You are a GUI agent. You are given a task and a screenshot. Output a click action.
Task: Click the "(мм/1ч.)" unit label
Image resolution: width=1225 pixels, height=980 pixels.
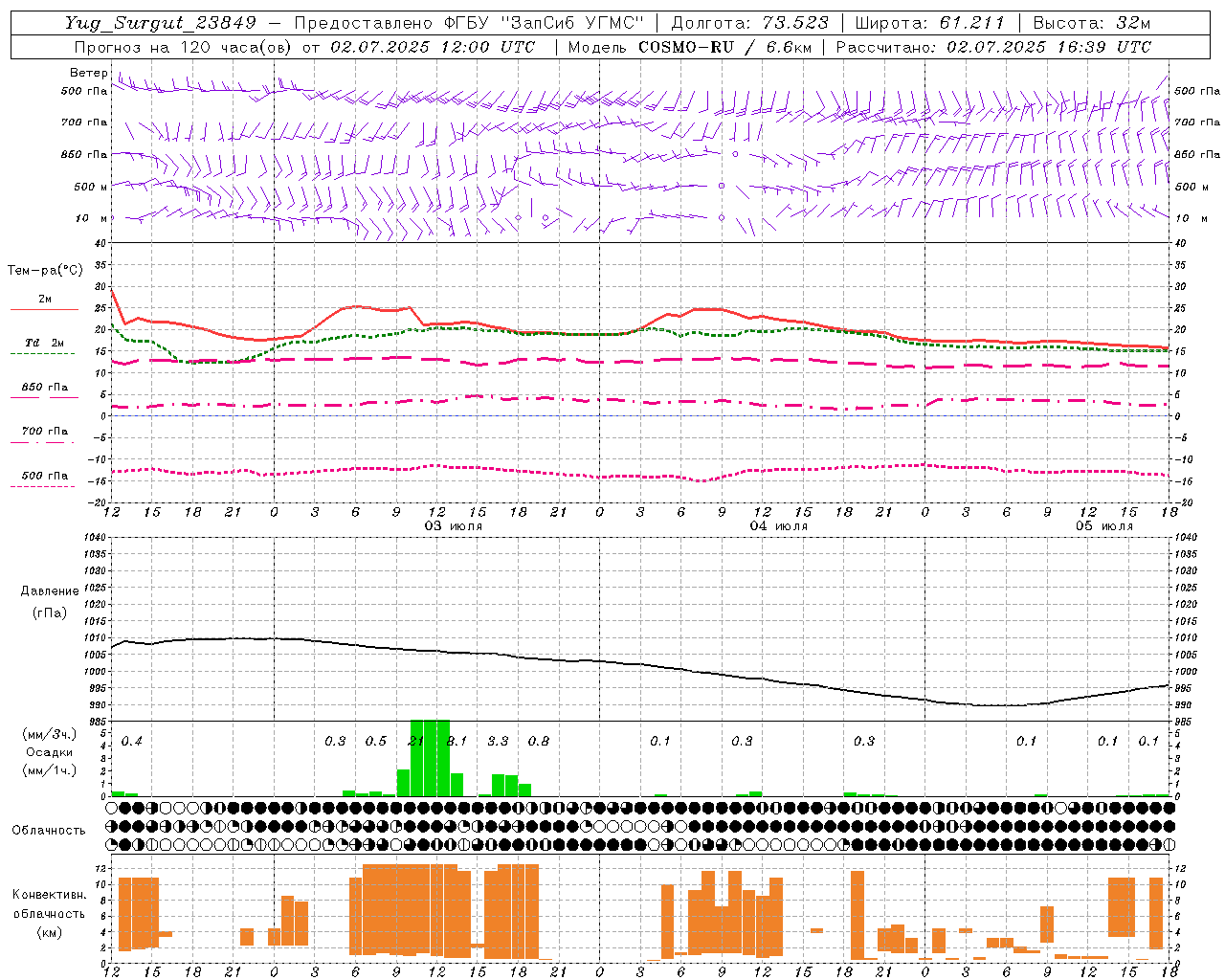(x=50, y=770)
